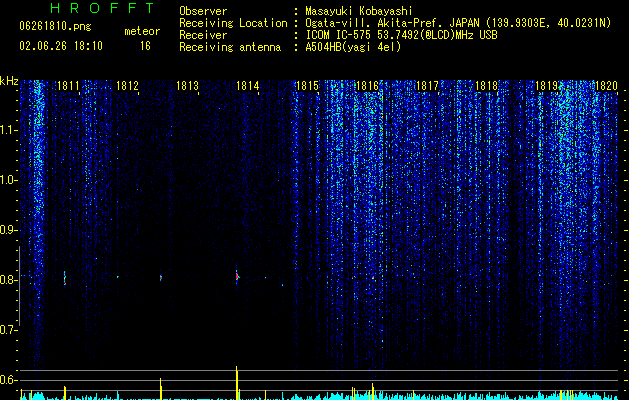The height and width of the screenshot is (400, 629).
Task: Click the 0.9 frequency axis label
Action: tap(8, 230)
